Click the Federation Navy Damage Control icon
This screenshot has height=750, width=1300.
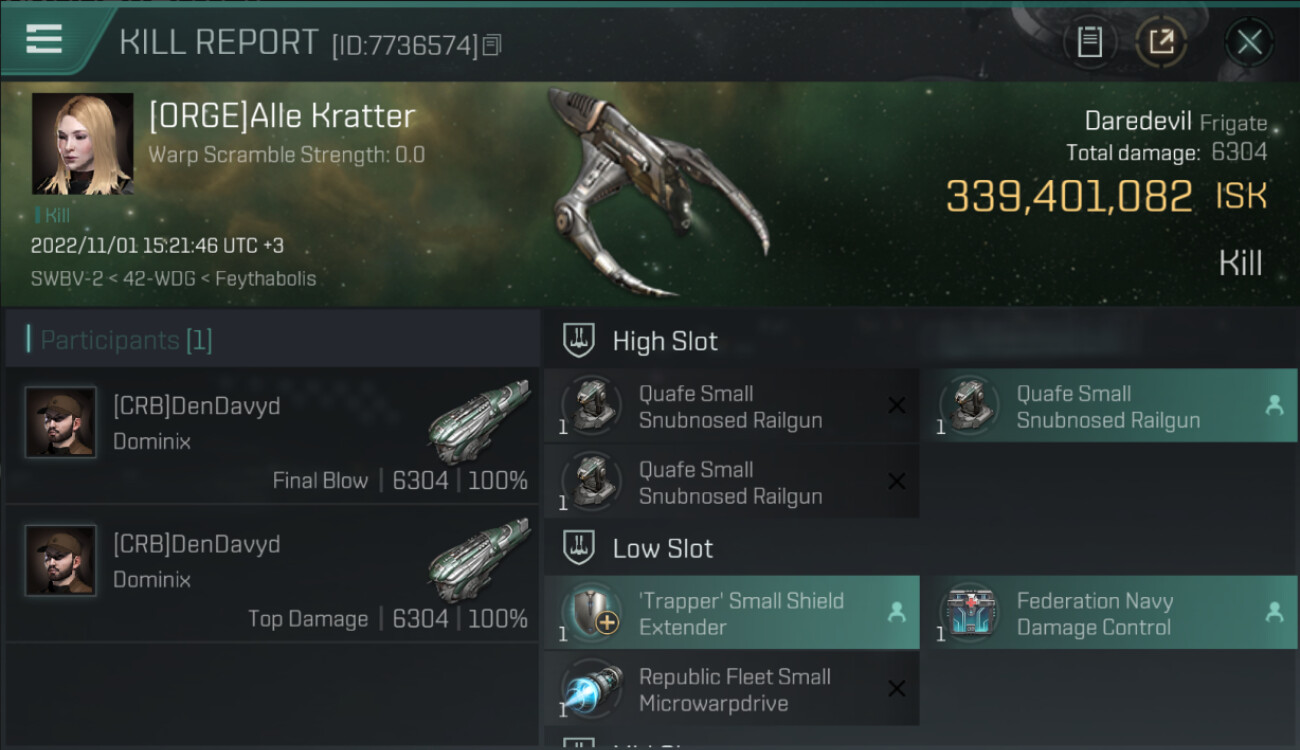969,613
